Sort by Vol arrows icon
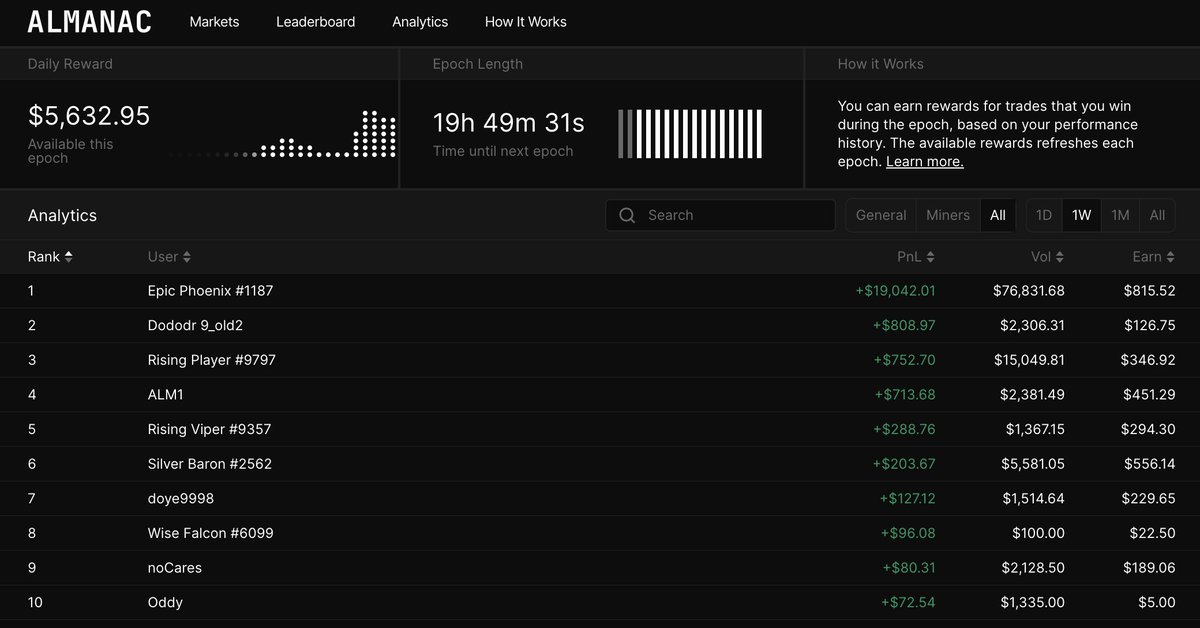Viewport: 1200px width, 628px height. [1060, 257]
